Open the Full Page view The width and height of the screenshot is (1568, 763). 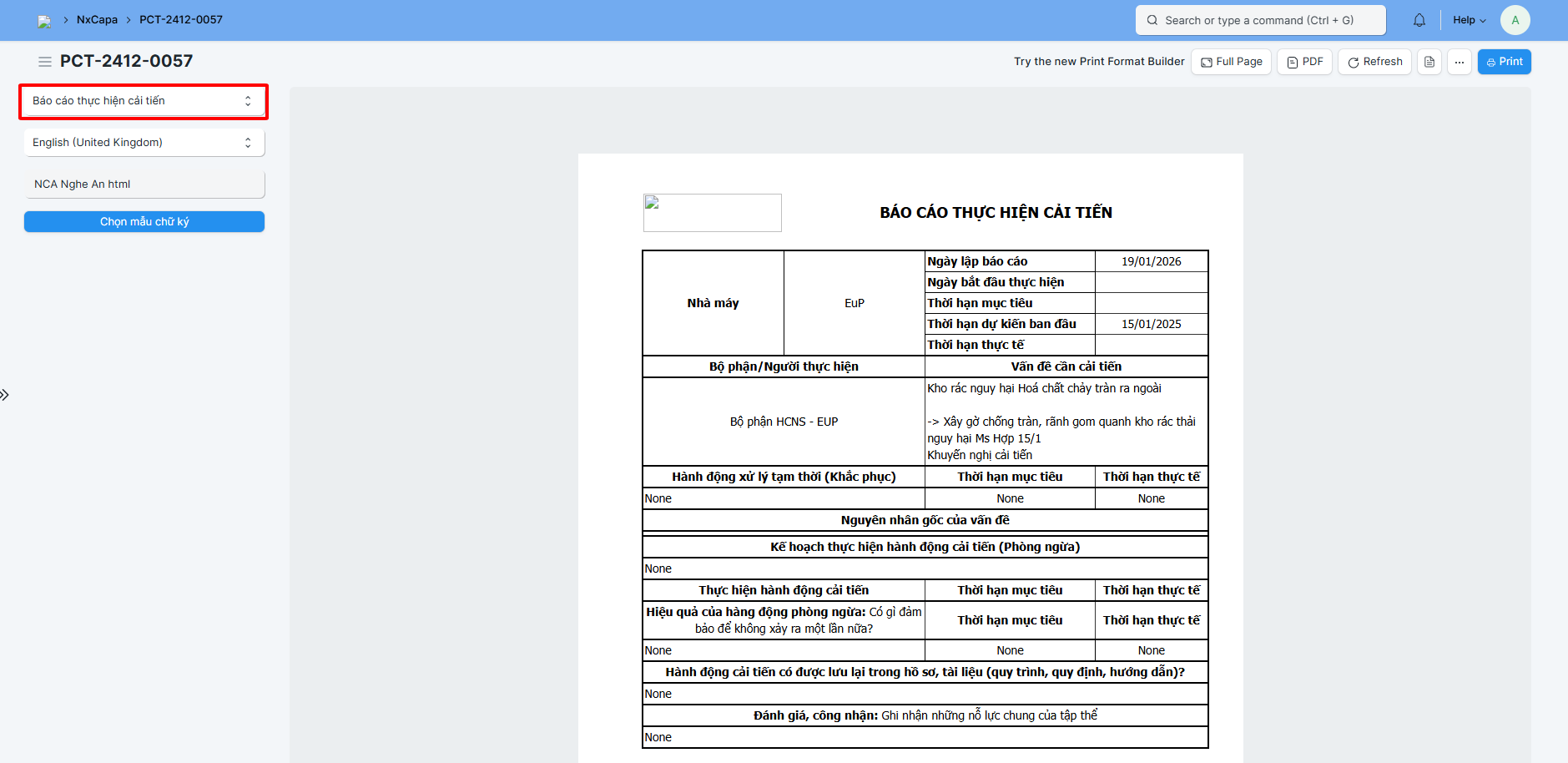1231,62
